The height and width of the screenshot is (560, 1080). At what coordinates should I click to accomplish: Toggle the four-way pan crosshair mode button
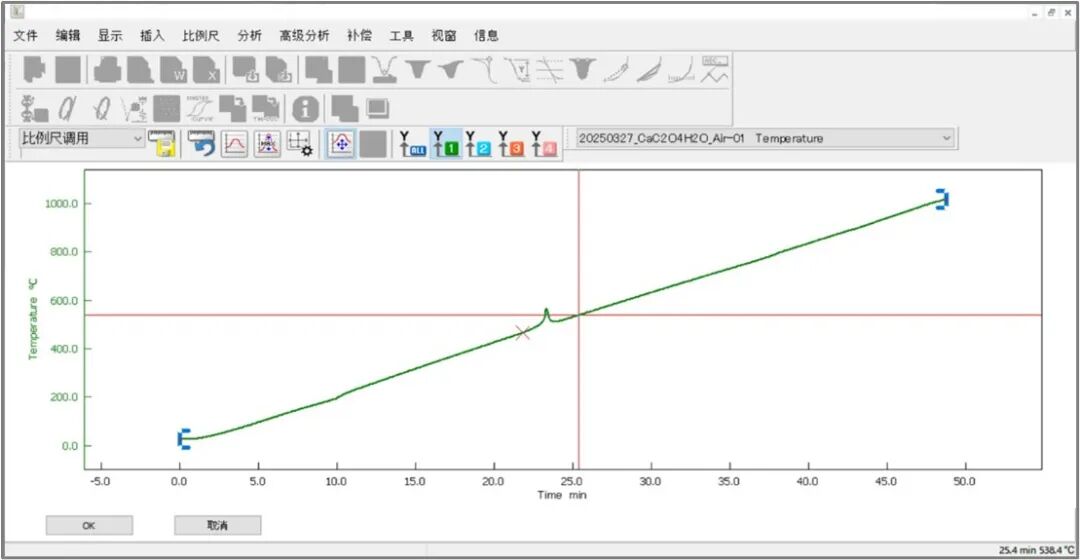(341, 144)
